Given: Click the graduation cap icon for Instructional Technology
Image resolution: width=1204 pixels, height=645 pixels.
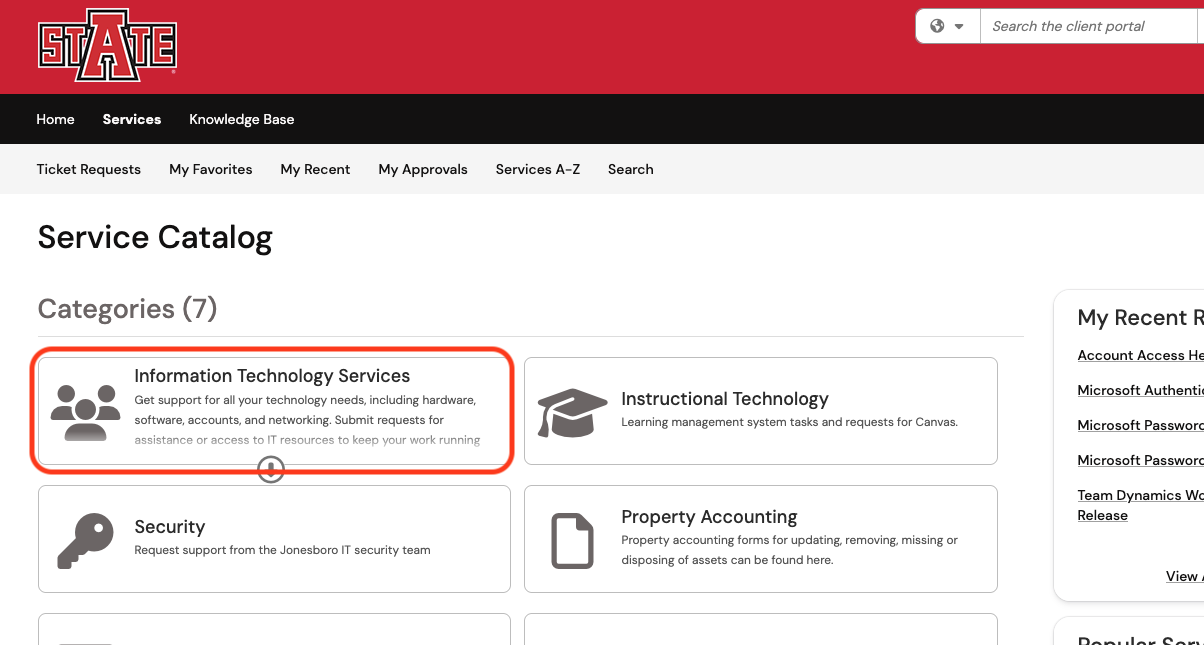Looking at the screenshot, I should click(572, 413).
